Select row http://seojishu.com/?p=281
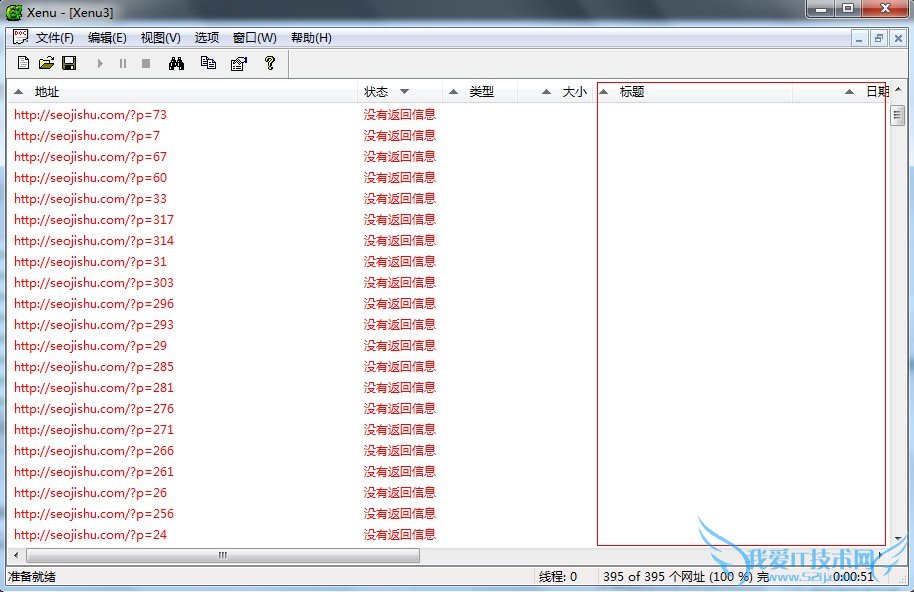 tap(94, 387)
